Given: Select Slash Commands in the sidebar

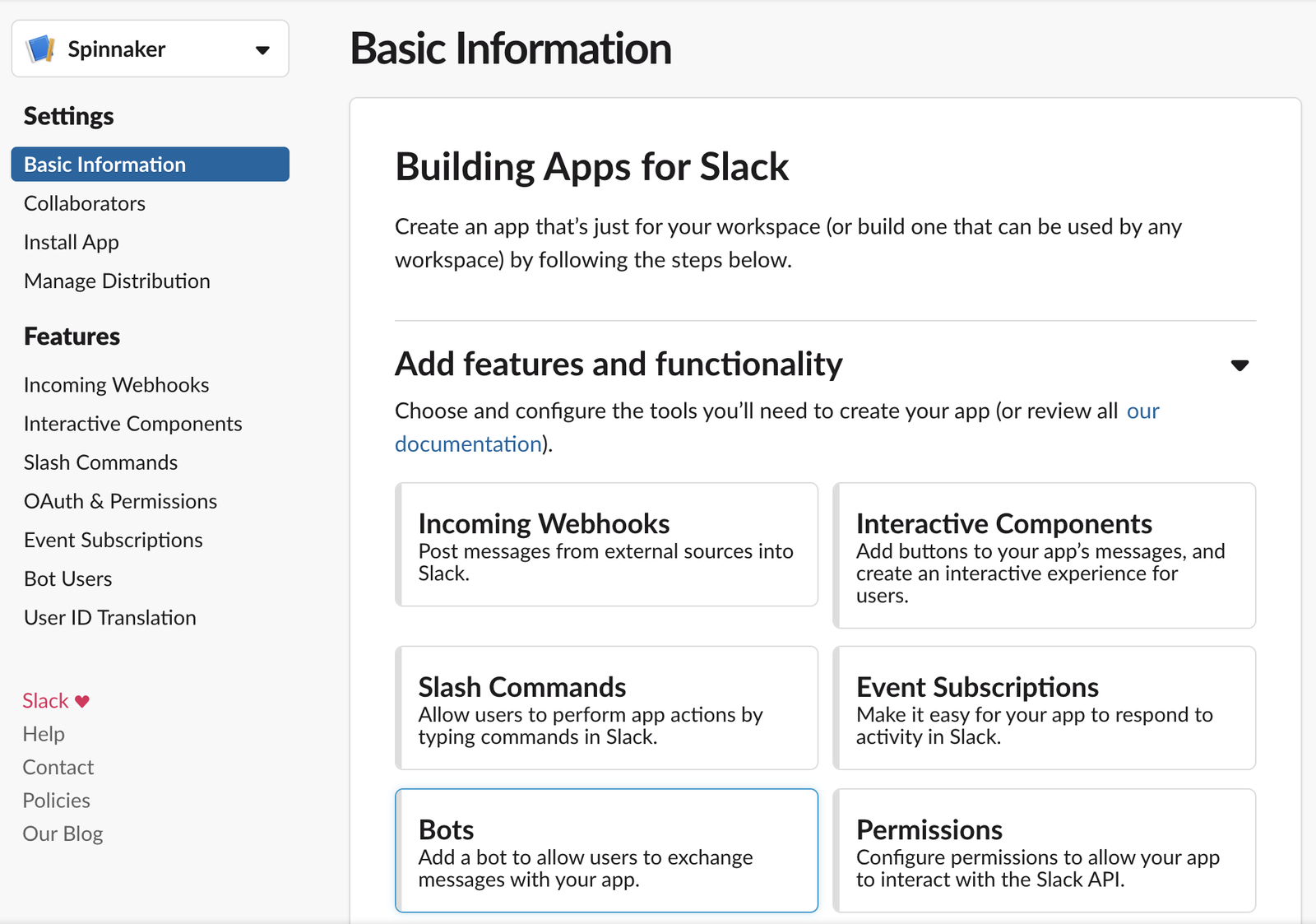Looking at the screenshot, I should point(100,462).
